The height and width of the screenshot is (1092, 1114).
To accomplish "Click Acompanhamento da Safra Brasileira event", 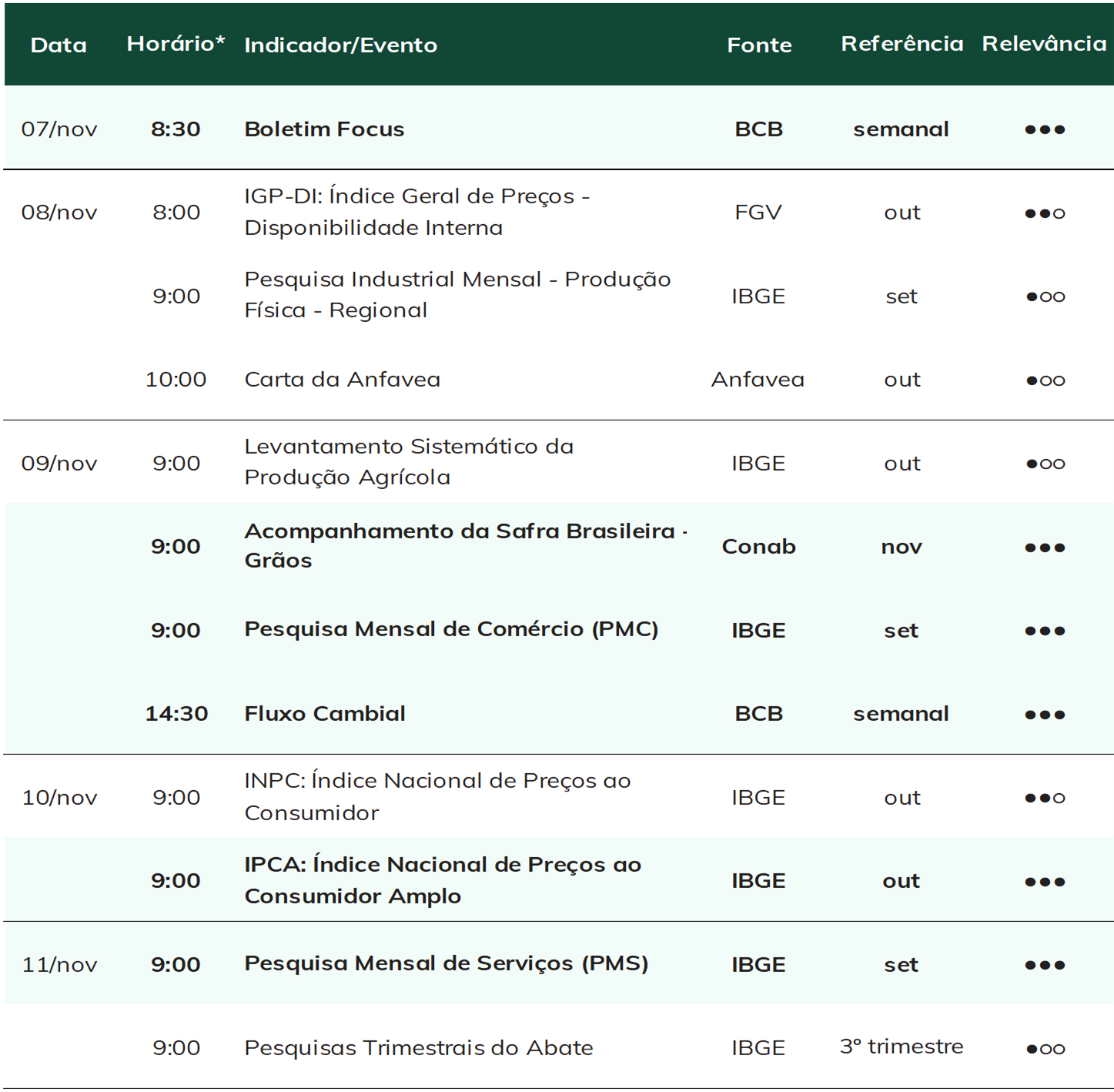I will click(x=466, y=545).
